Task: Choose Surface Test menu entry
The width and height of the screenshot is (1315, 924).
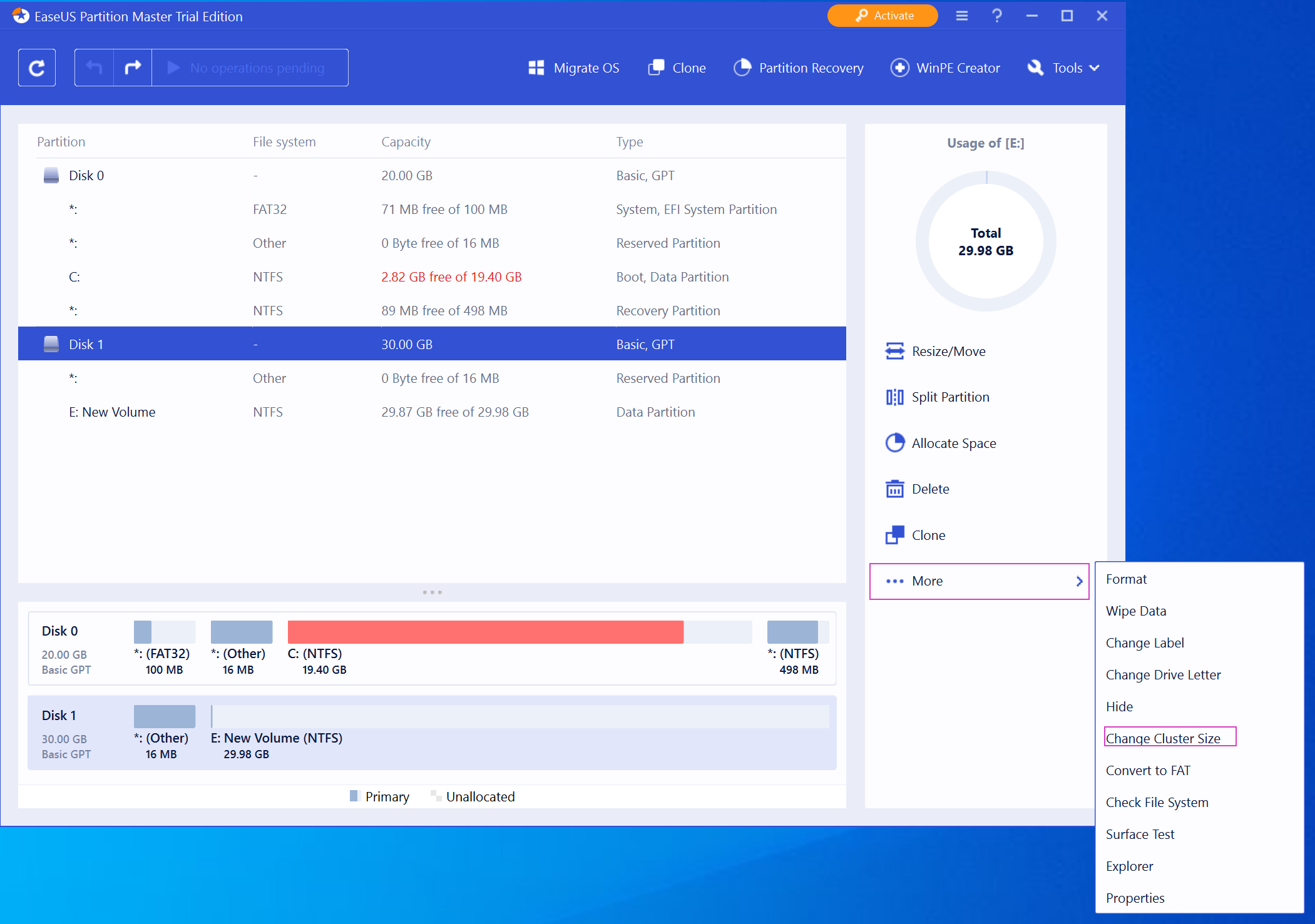Action: pos(1140,835)
